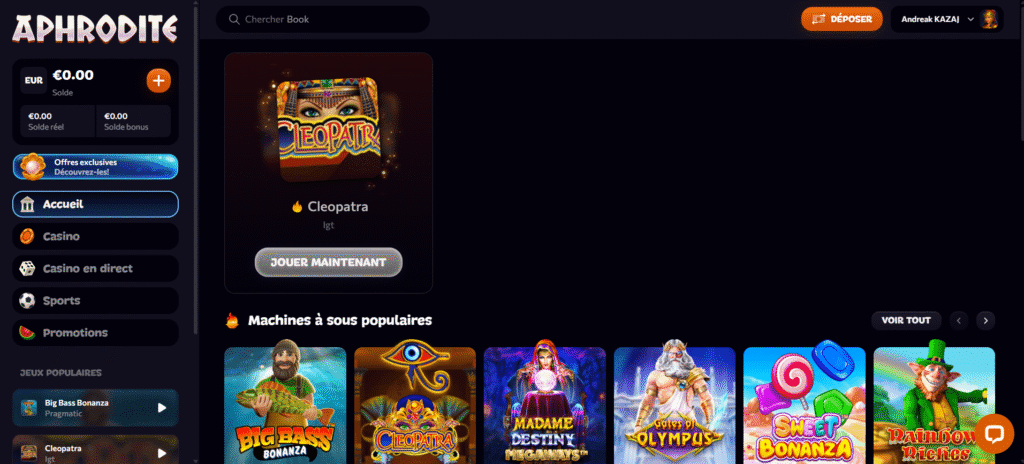Click the pearl shell exclusive offers banner
The image size is (1024, 464).
click(95, 167)
